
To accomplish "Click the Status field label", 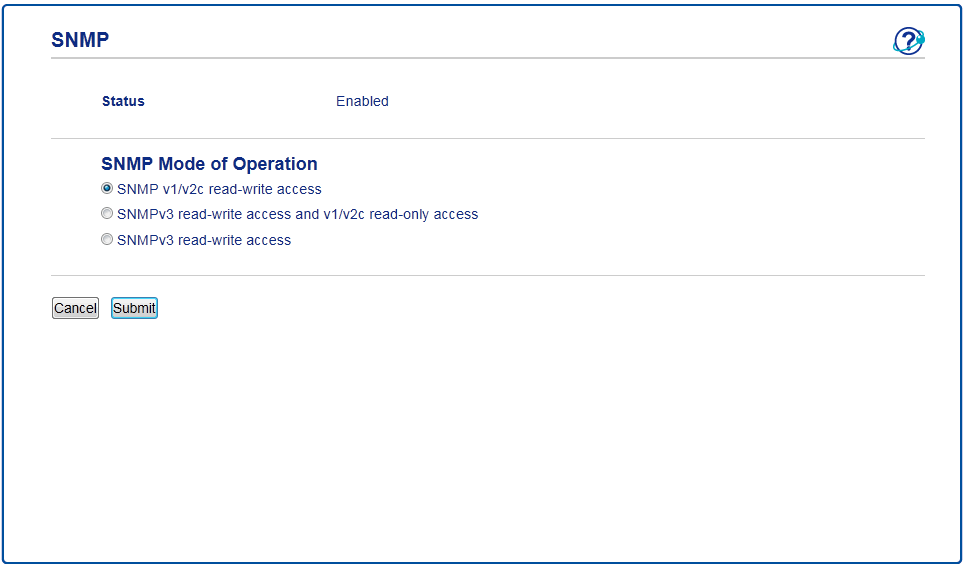I will 123,101.
